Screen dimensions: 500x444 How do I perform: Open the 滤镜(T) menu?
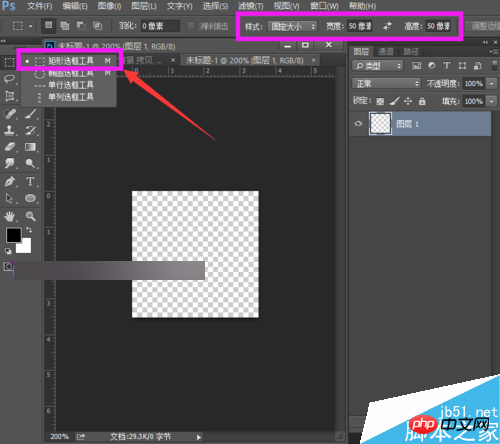(x=250, y=6)
